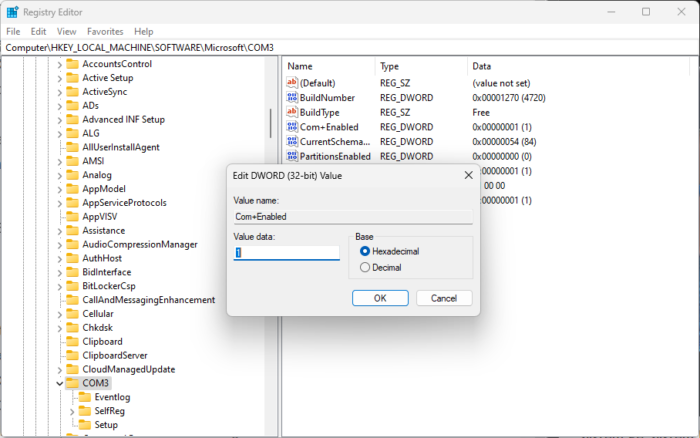Viewport: 700px width, 438px height.
Task: Click the AMSI folder icon
Action: click(x=72, y=161)
